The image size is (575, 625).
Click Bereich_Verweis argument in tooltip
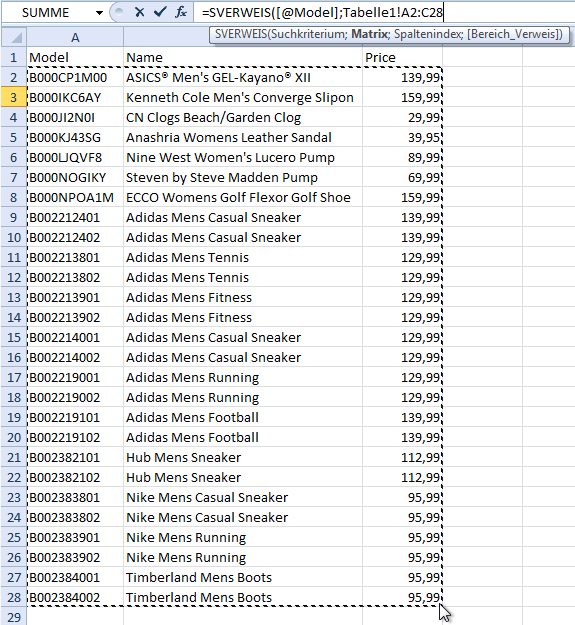(512, 34)
